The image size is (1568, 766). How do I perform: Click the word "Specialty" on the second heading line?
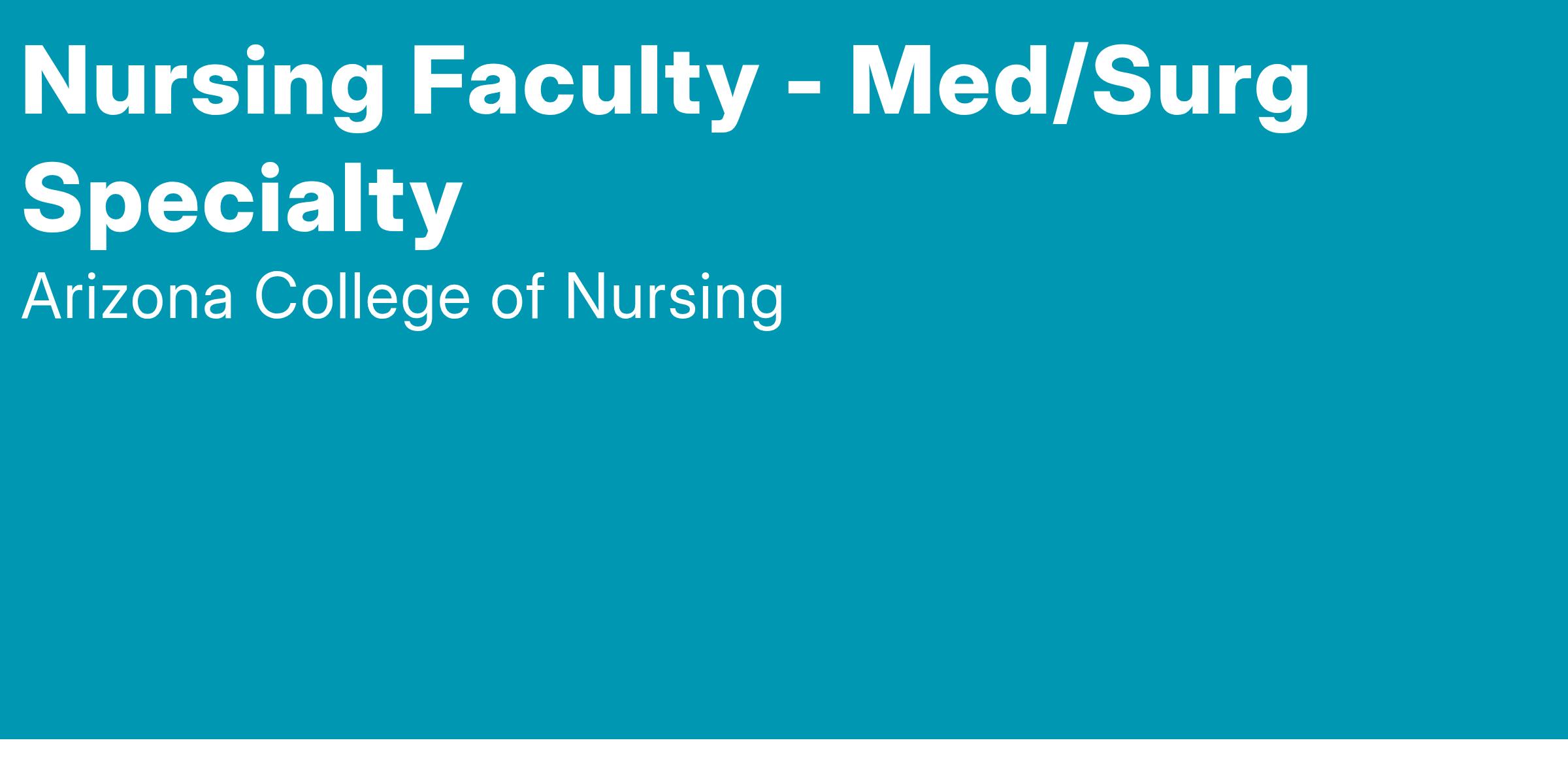(x=242, y=199)
